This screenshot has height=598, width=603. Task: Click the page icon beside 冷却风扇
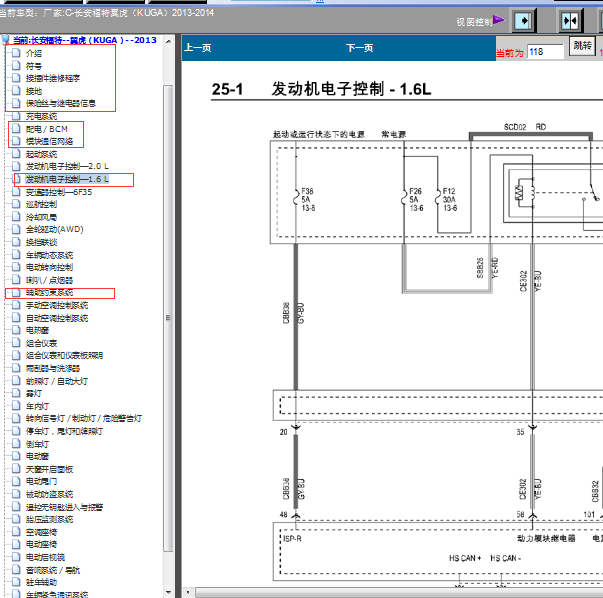click(x=16, y=217)
